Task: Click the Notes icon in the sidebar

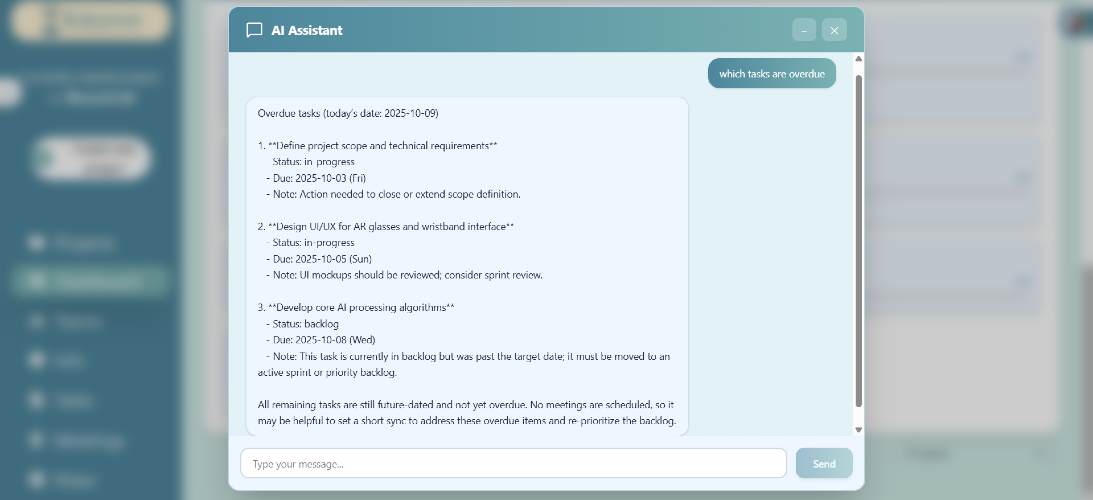Action: coord(36,479)
